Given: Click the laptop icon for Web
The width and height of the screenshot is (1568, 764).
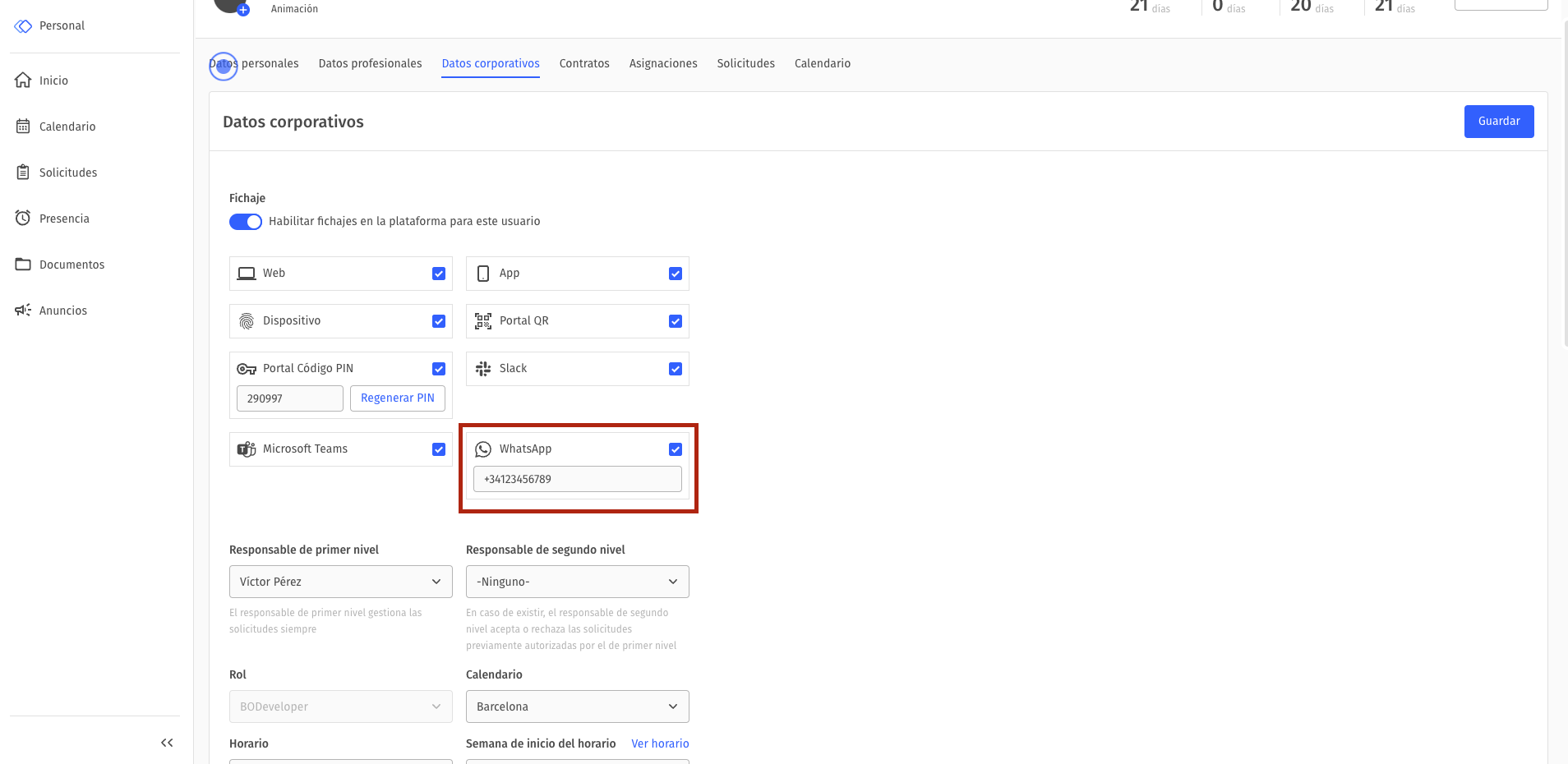Looking at the screenshot, I should pos(247,274).
